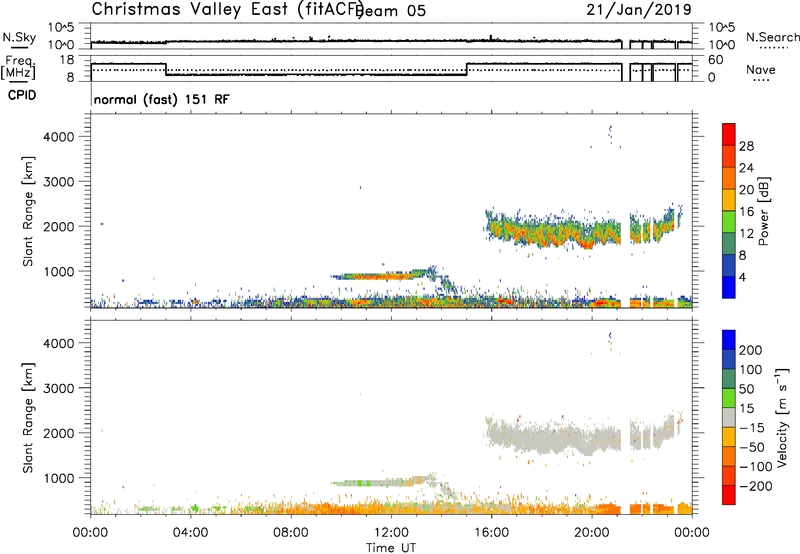Click the 60 tick on the Nave axis
Viewport: 800px width, 554px height.
click(716, 60)
